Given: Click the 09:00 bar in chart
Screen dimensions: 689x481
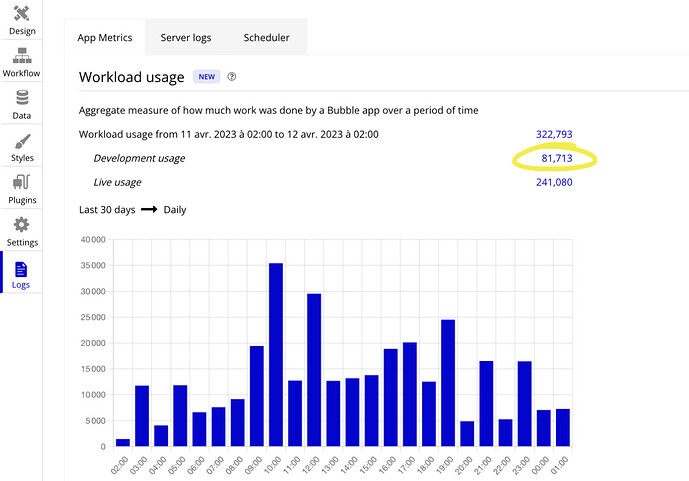Looking at the screenshot, I should (x=257, y=396).
